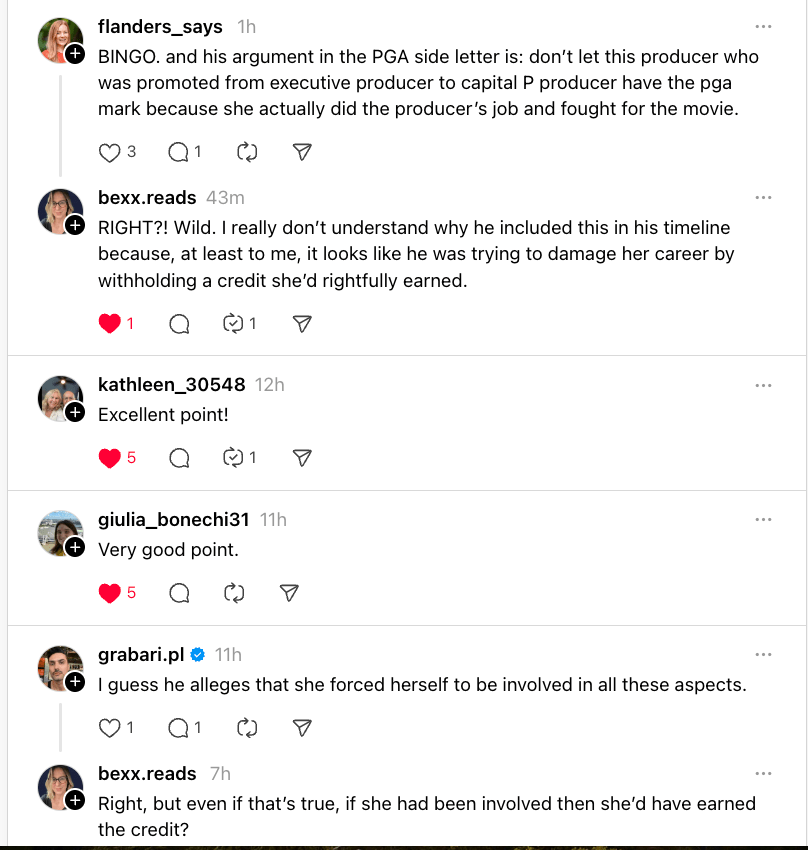Open flanders_says profile via username
The image size is (808, 850).
[x=160, y=27]
